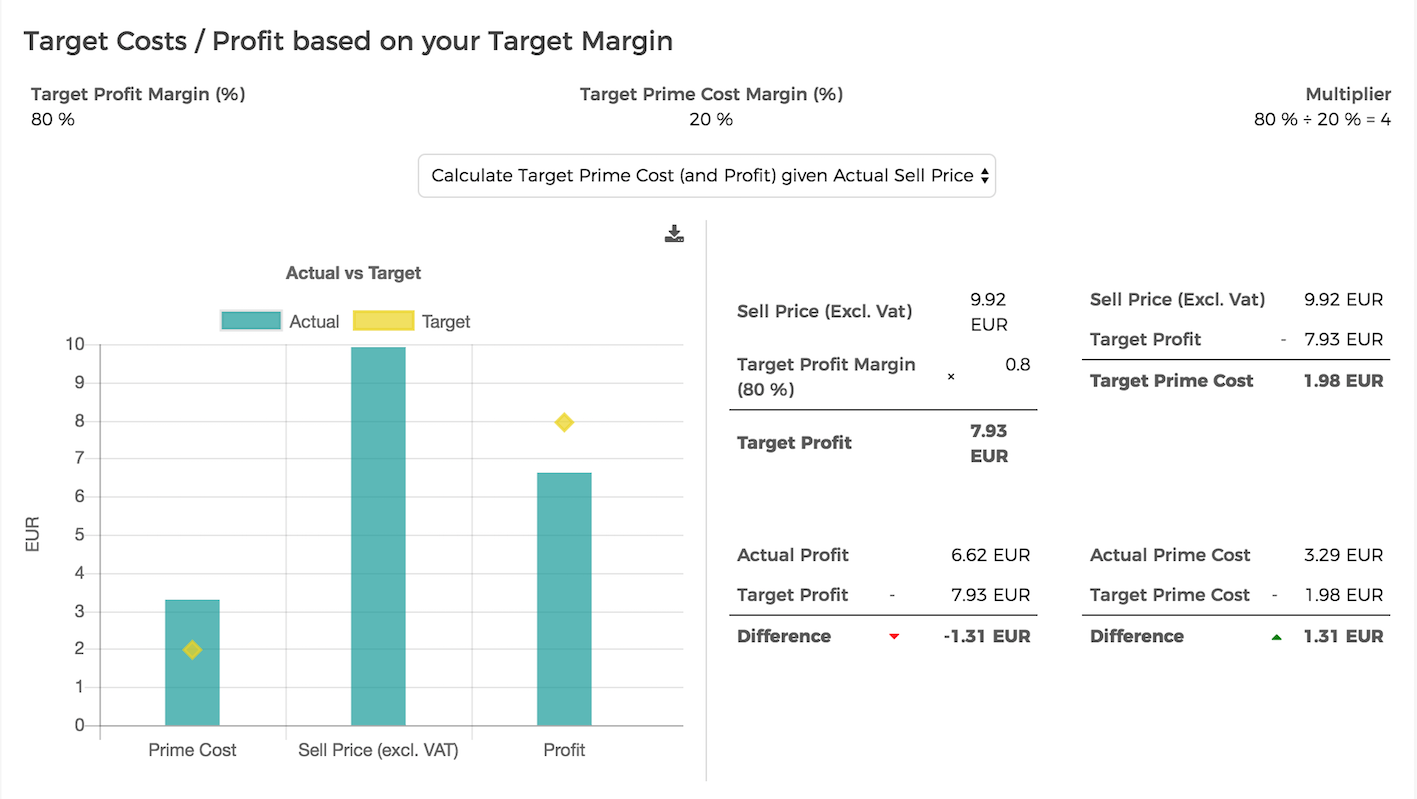Click the teal Sell Price bar

pos(378,535)
